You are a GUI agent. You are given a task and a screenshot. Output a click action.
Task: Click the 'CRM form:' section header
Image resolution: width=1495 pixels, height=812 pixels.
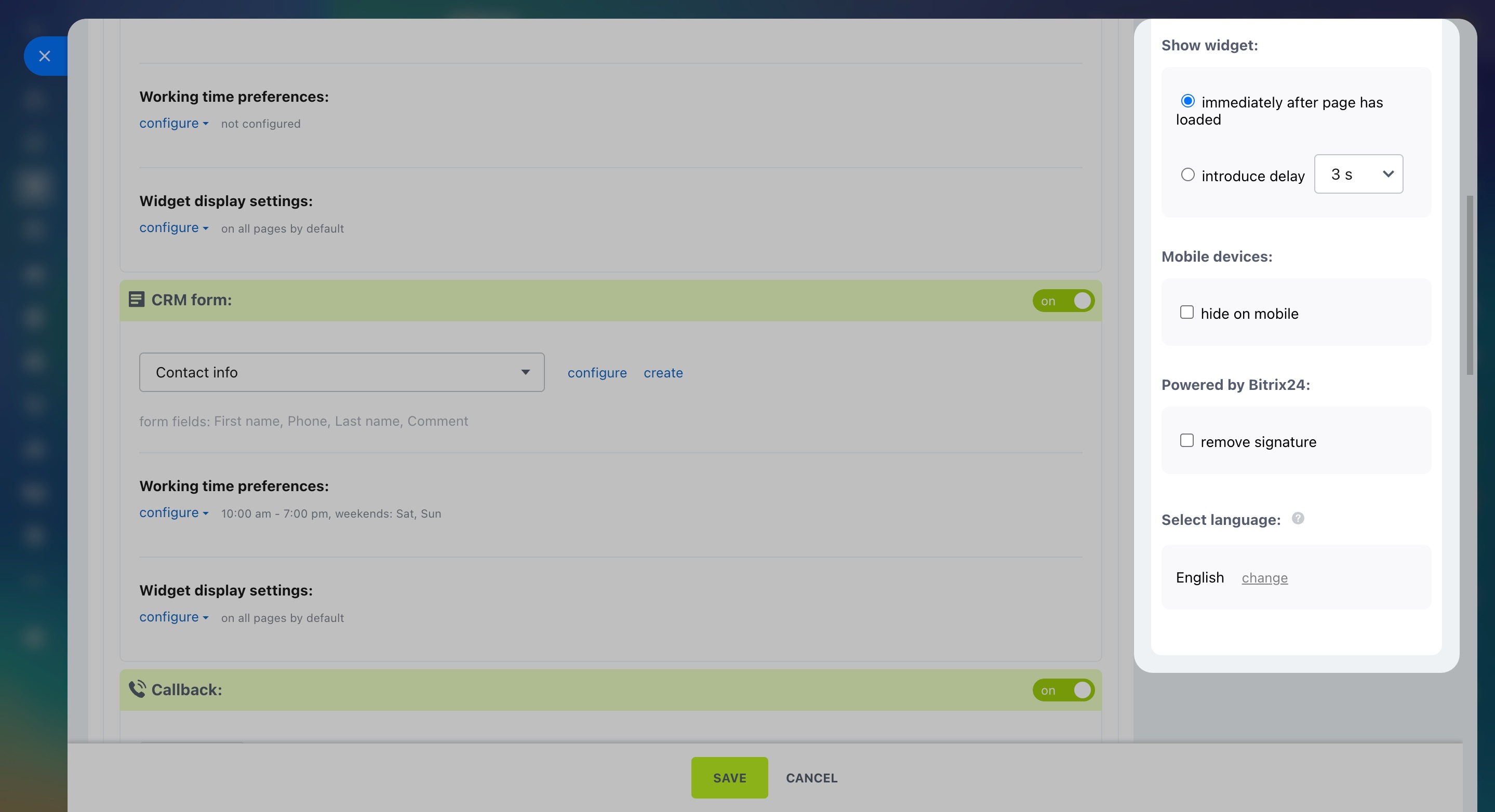610,301
